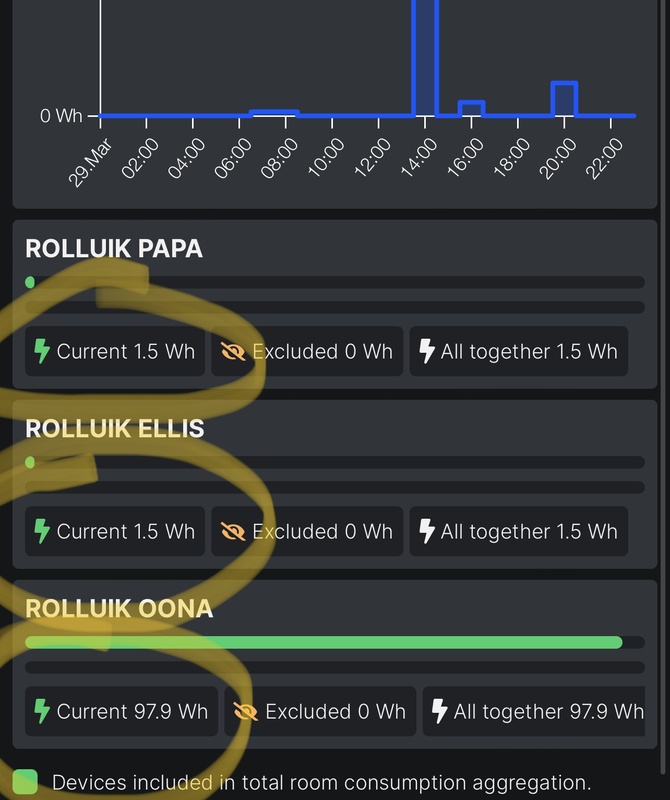Screen dimensions: 670x800
Task: Click the 20:00 bar in the chart
Action: pyautogui.click(x=564, y=100)
